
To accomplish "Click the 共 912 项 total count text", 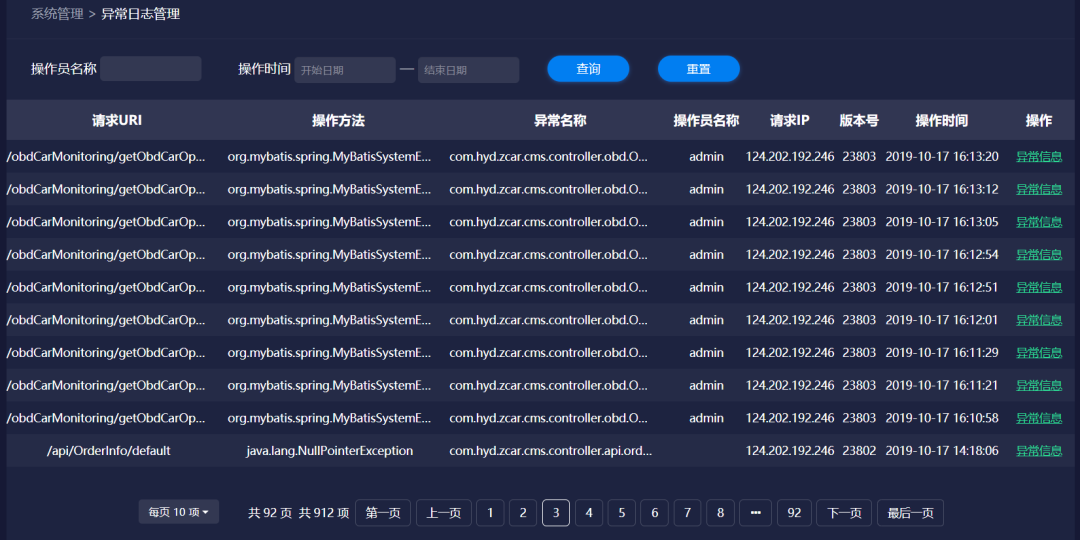I will [x=324, y=513].
